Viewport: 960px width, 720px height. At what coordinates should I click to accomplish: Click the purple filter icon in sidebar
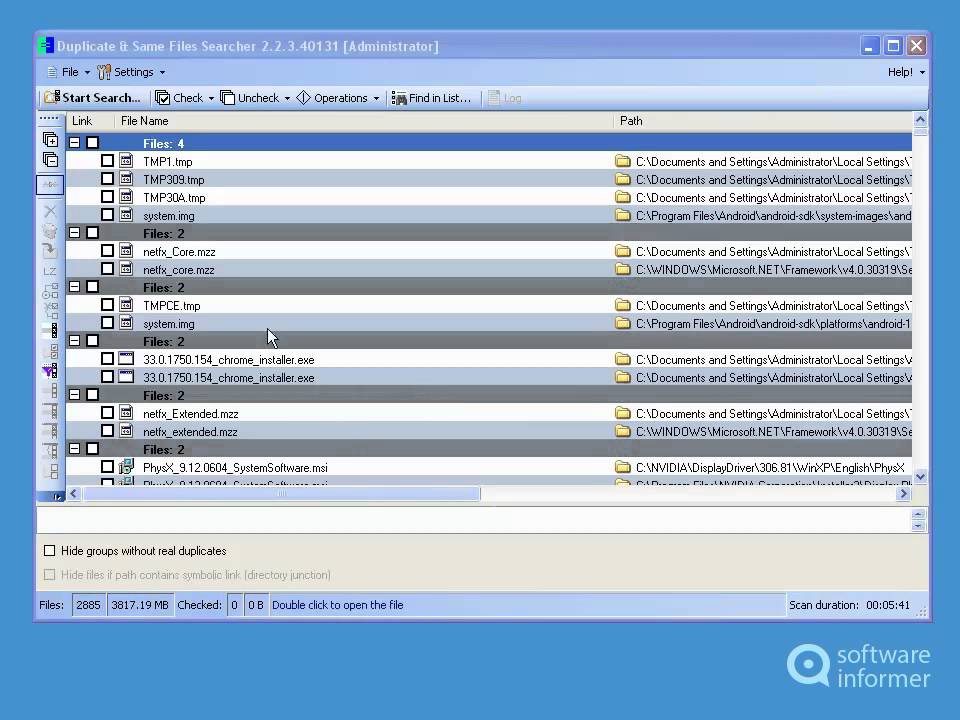[49, 371]
